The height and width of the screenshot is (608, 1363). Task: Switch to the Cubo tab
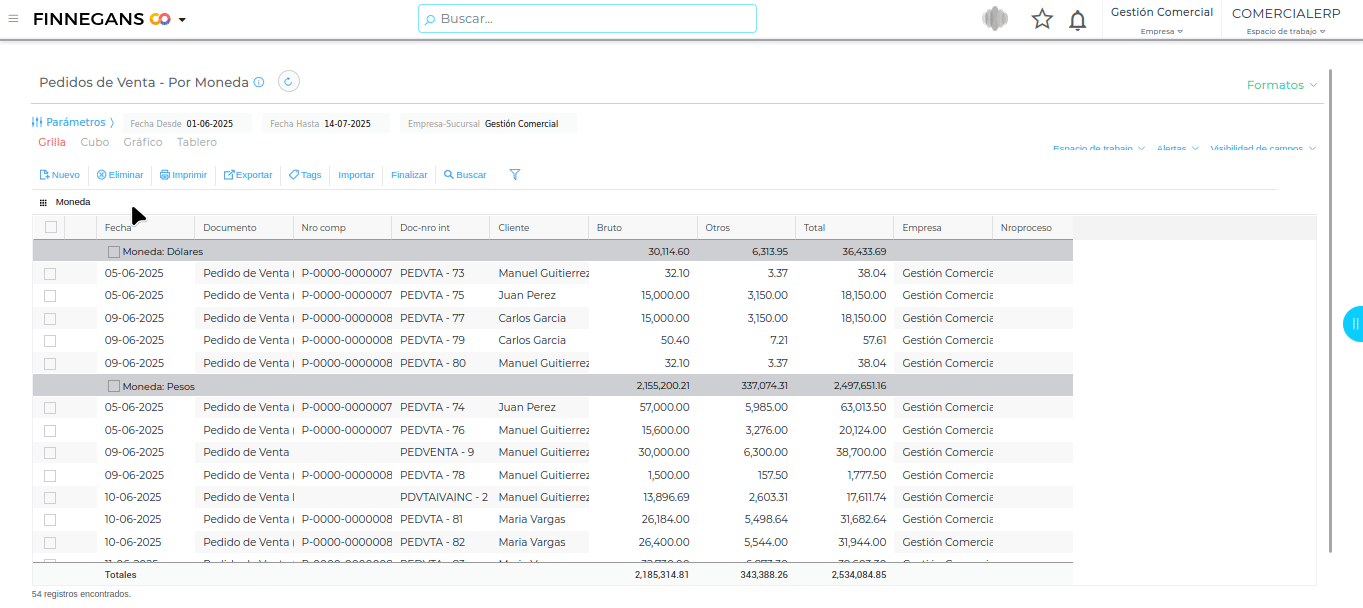(x=95, y=142)
